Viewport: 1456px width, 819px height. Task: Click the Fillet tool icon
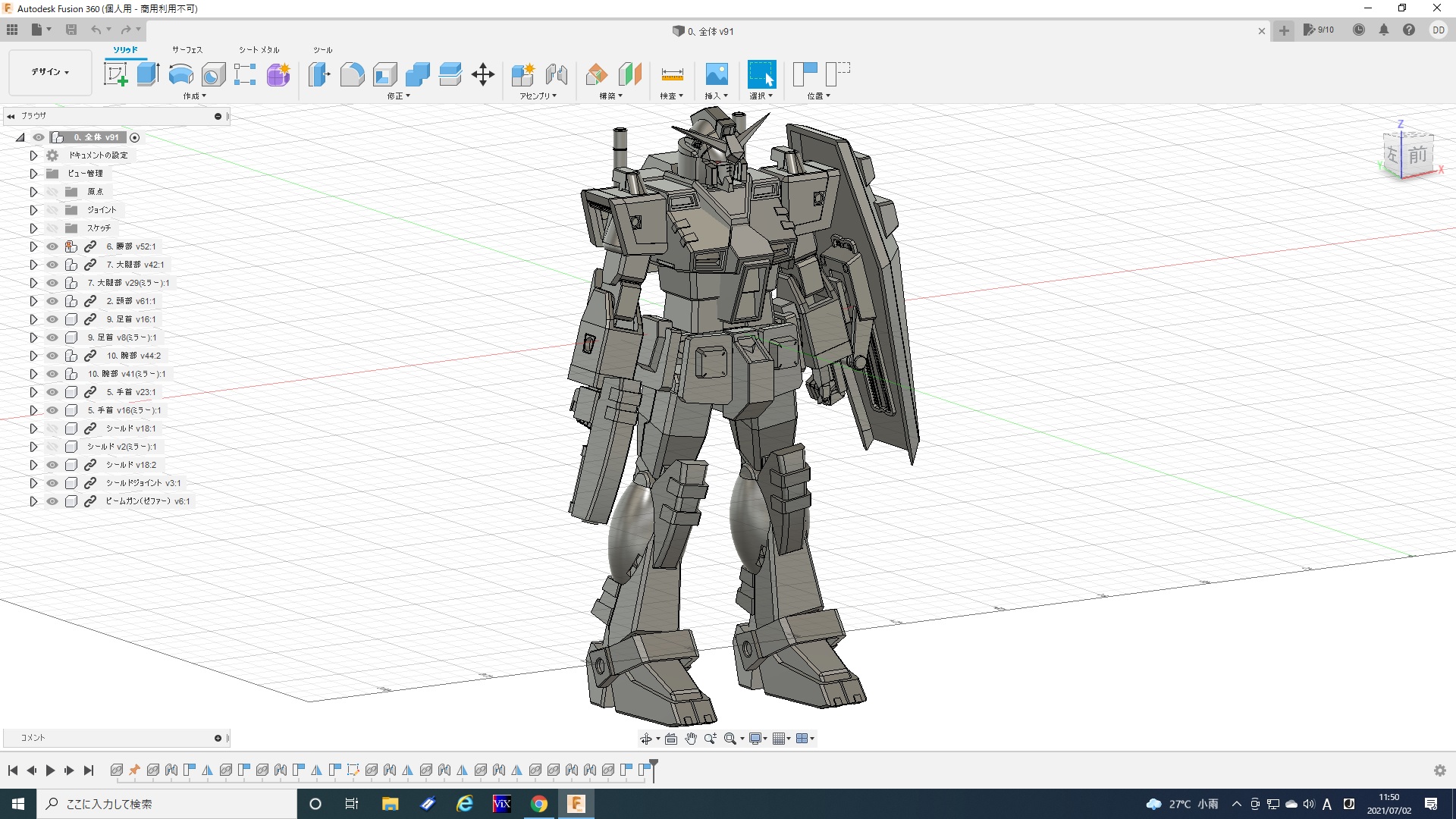coord(352,74)
